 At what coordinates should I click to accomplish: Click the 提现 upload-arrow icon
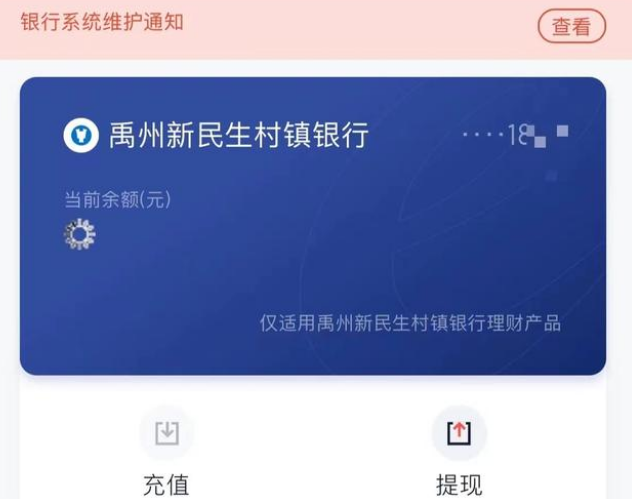[x=459, y=433]
